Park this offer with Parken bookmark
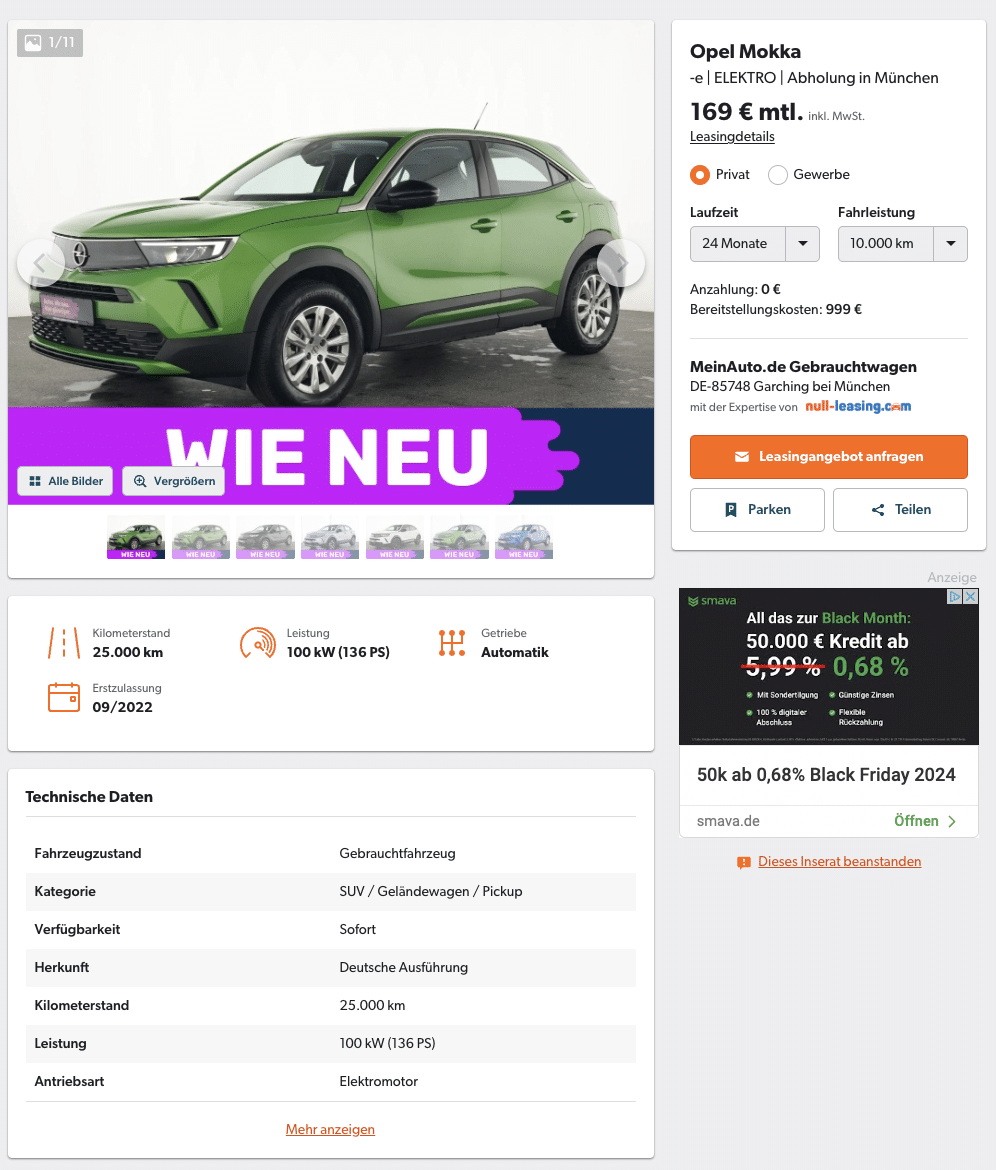 pyautogui.click(x=757, y=510)
